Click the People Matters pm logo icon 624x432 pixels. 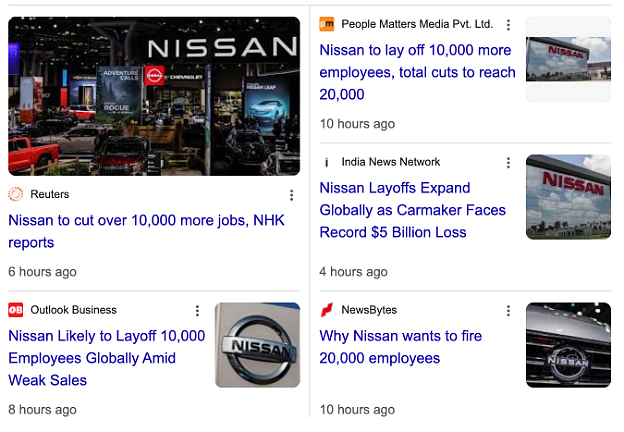[327, 24]
